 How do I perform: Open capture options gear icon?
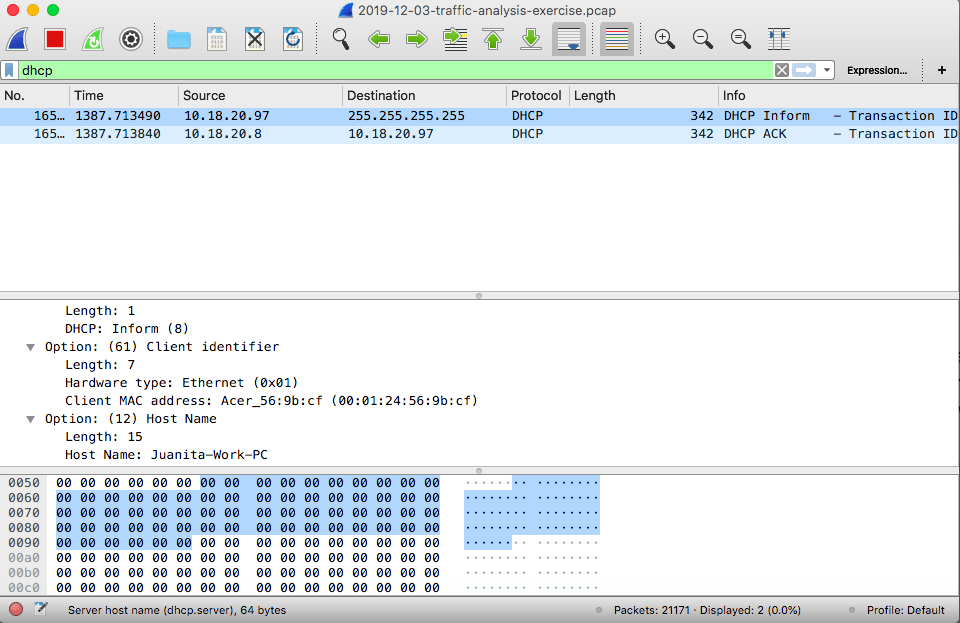pos(130,39)
